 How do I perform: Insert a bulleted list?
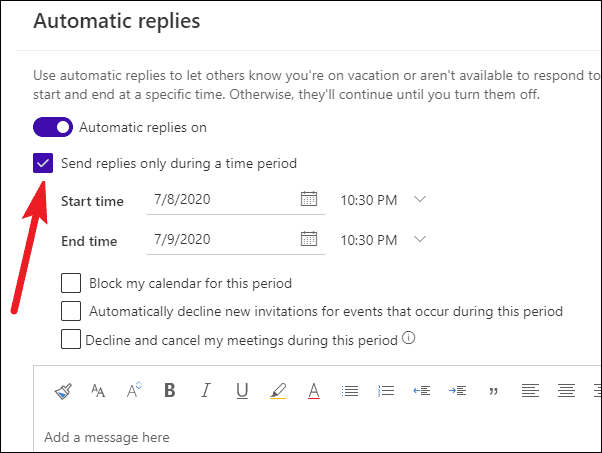click(x=349, y=391)
